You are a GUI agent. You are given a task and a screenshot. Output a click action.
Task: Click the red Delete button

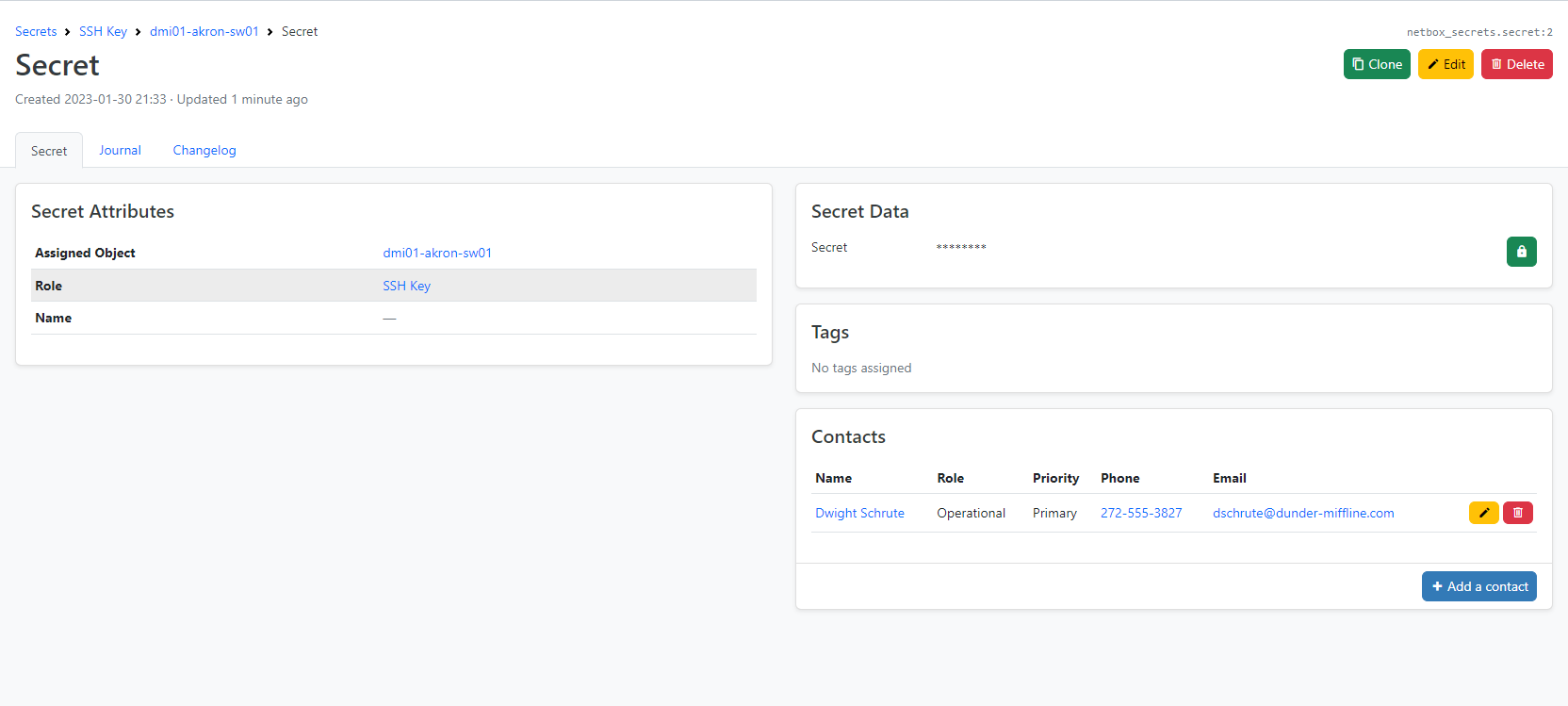(1516, 64)
